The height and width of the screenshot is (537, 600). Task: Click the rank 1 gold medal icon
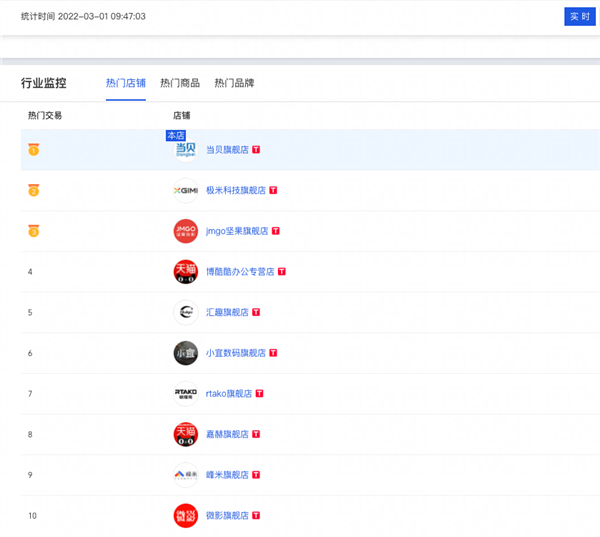pyautogui.click(x=34, y=150)
